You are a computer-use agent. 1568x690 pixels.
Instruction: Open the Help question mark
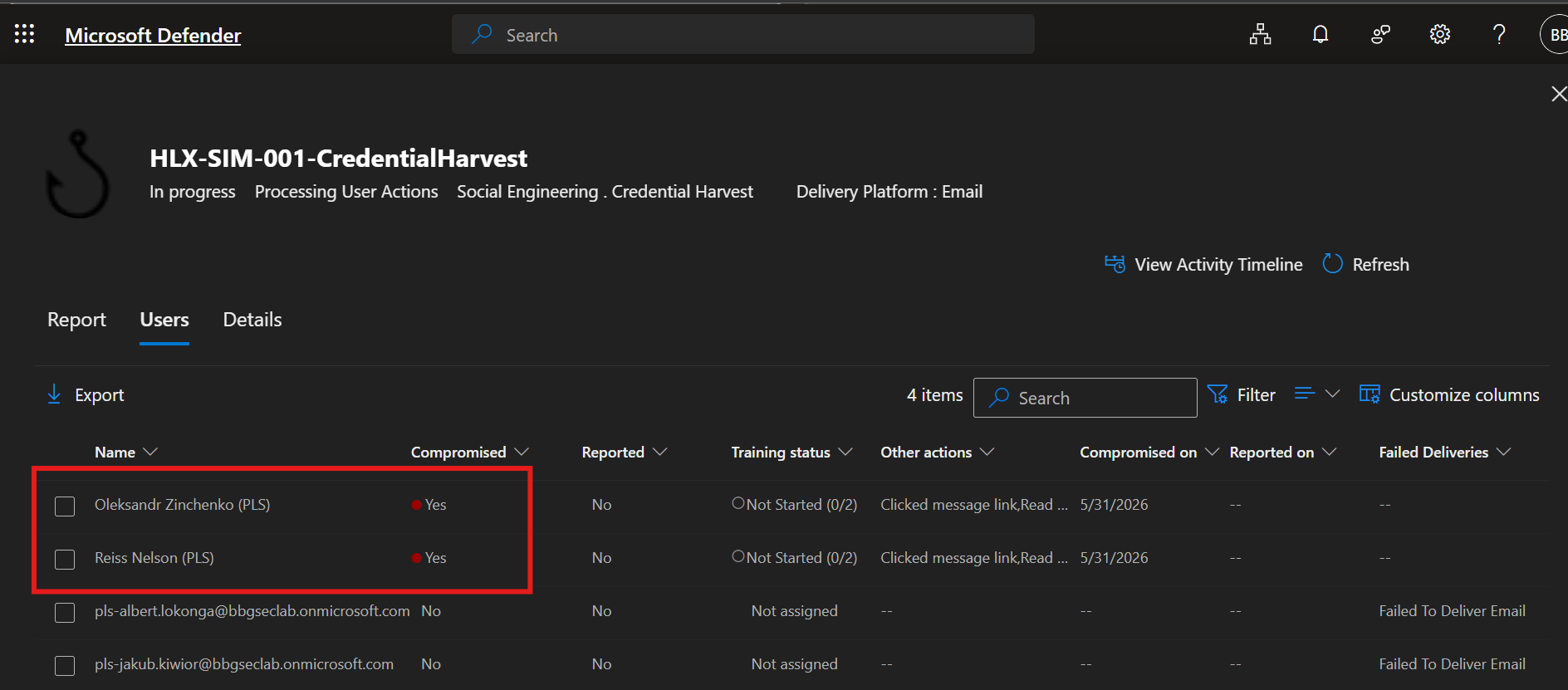[1499, 35]
